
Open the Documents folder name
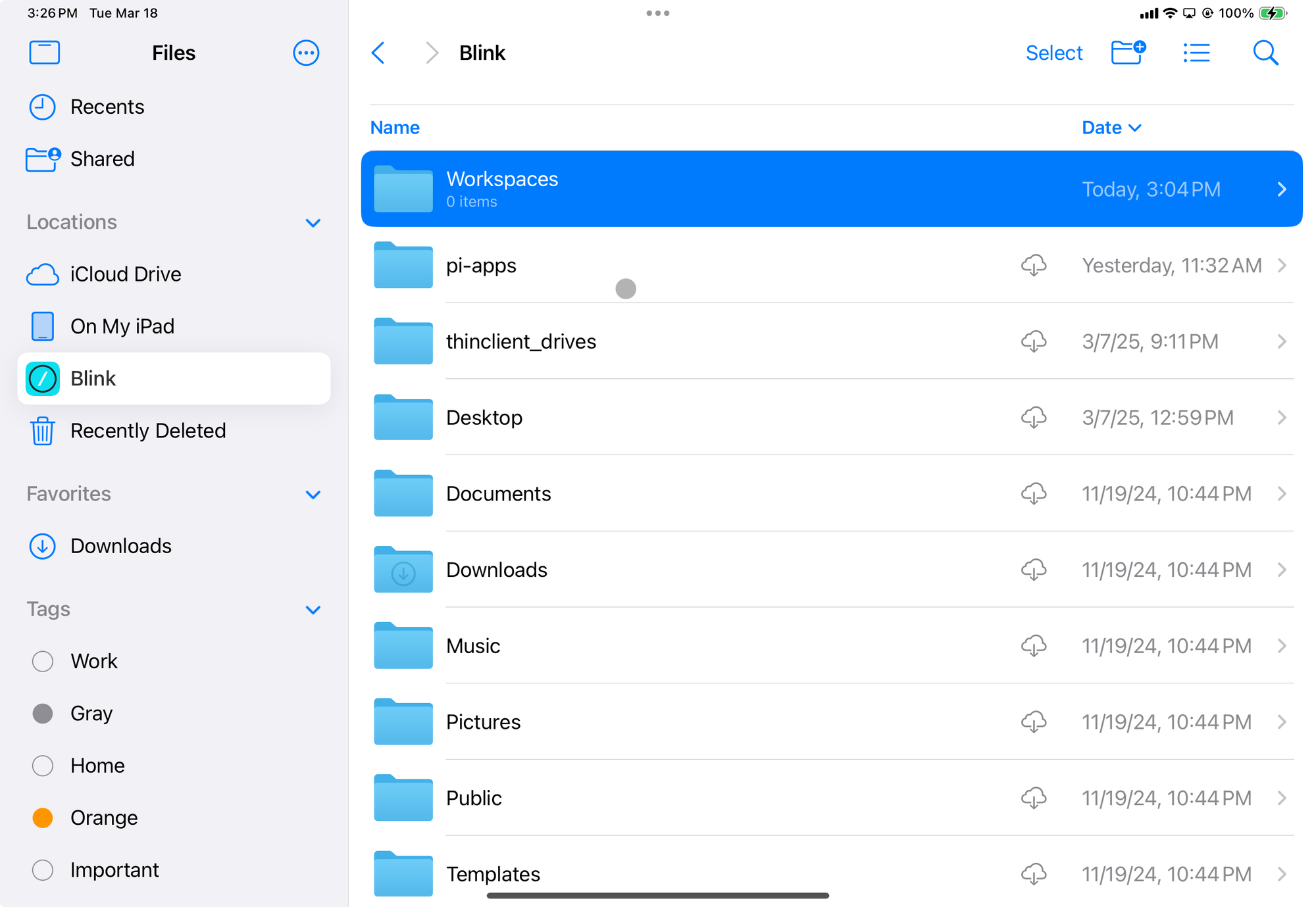[x=499, y=494]
